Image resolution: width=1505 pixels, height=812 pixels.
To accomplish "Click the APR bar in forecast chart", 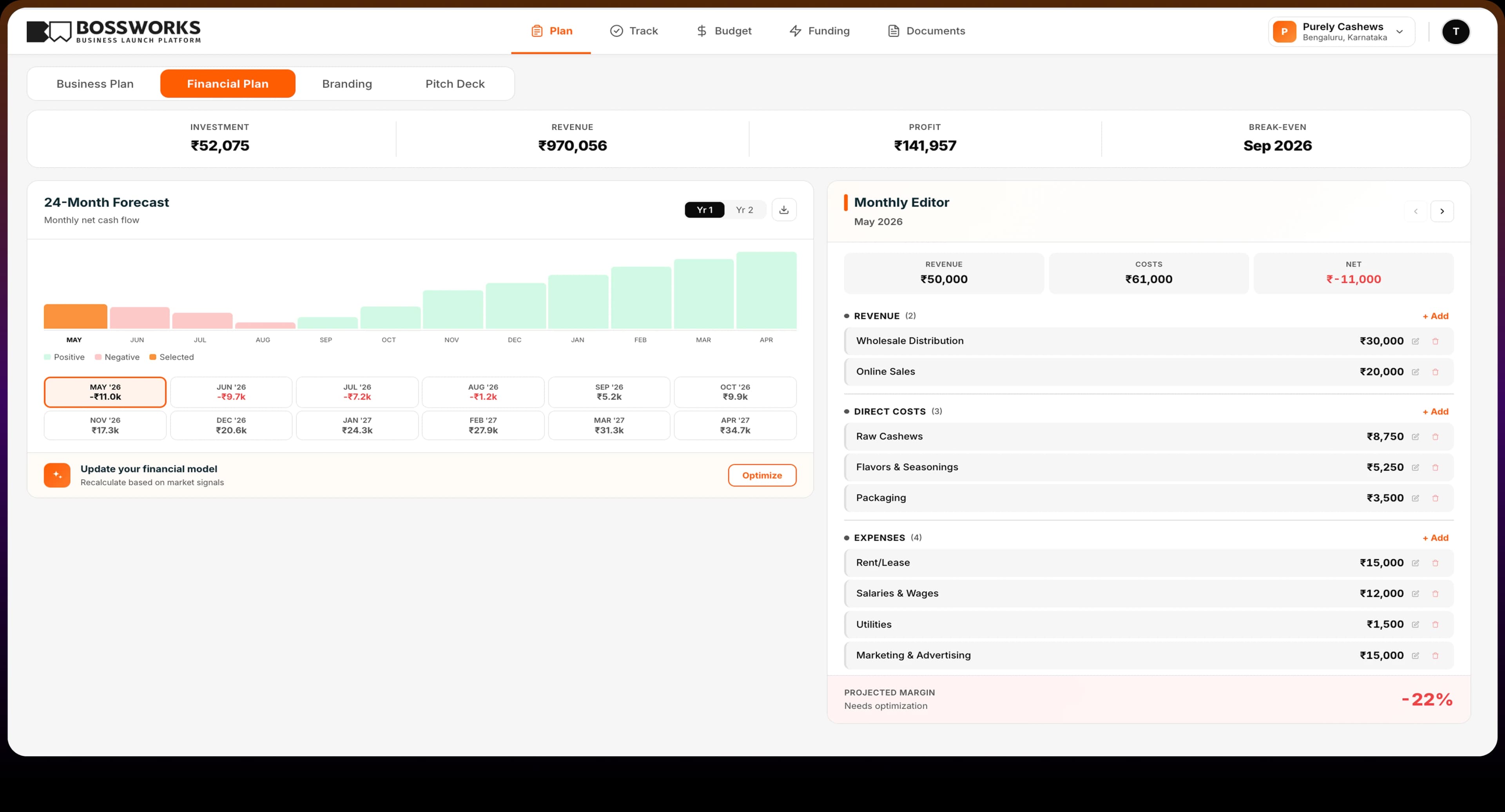I will click(767, 290).
